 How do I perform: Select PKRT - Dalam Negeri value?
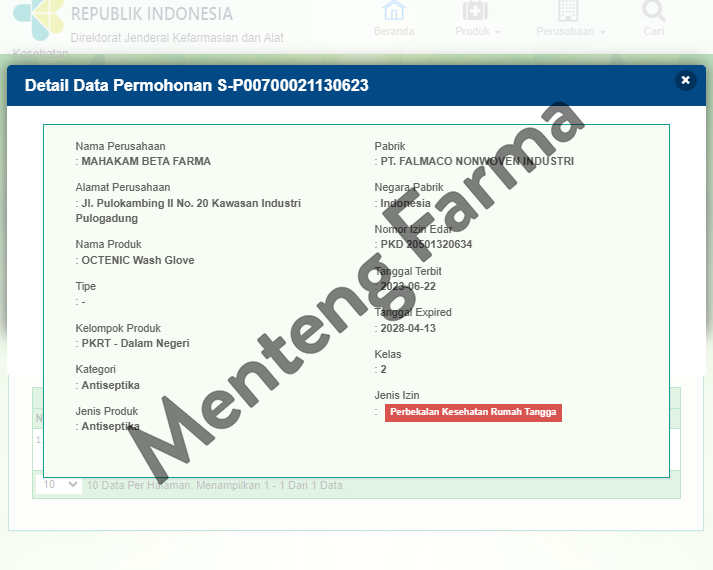(136, 343)
